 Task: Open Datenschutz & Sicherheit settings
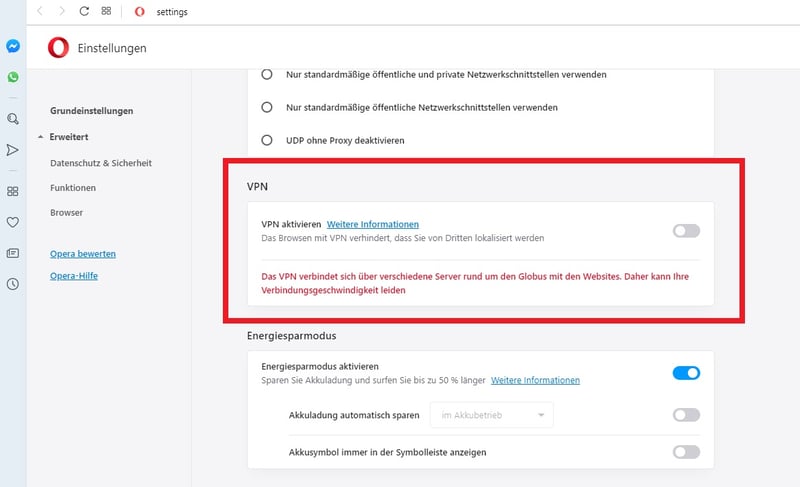101,163
